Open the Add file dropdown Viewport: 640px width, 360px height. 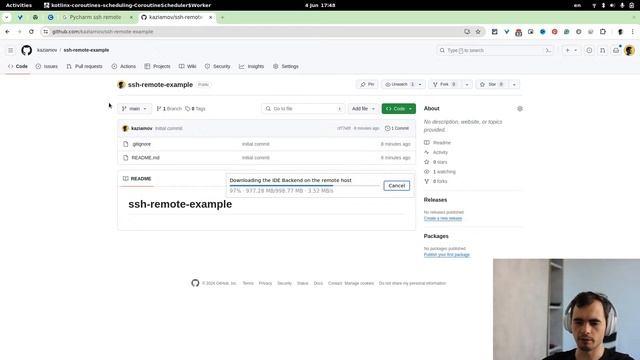363,109
